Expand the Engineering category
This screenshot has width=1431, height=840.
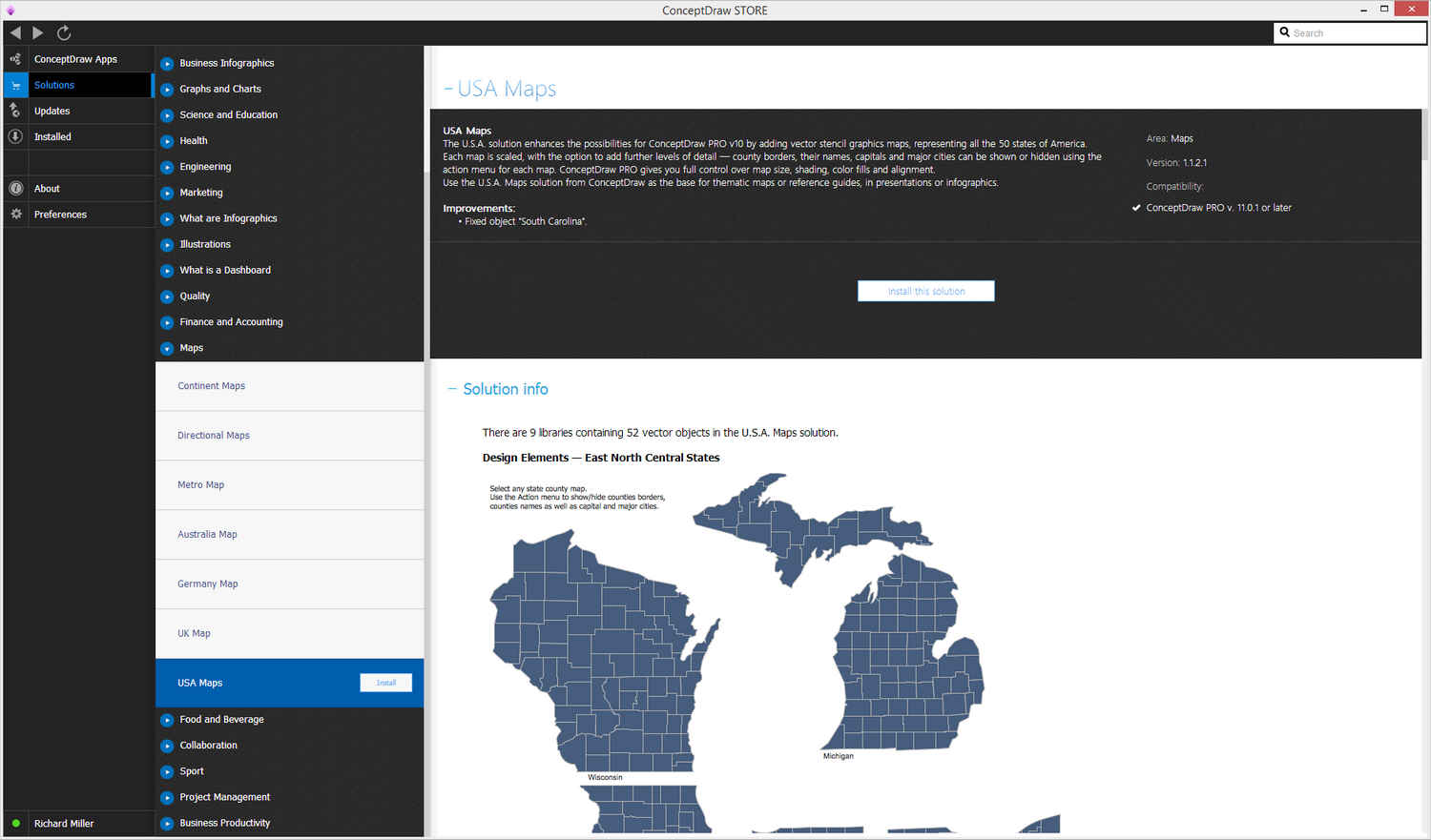click(167, 167)
